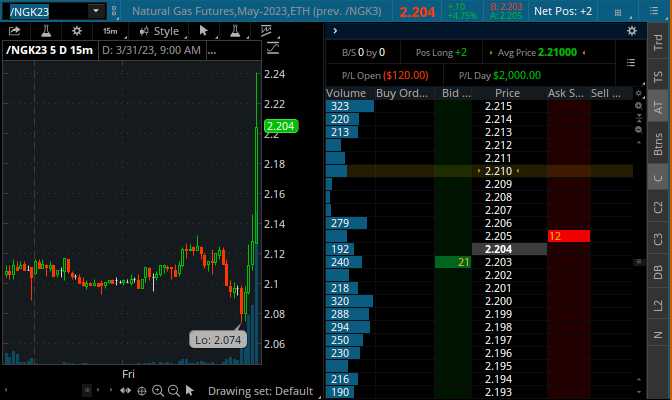
Task: Click the crosshair pan icon below chart
Action: 142,390
